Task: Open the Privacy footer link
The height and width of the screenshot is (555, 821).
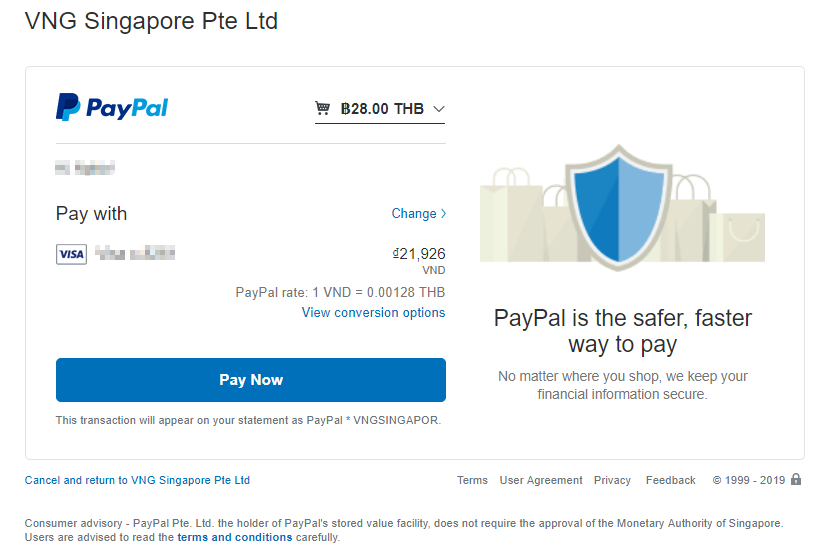Action: [x=612, y=480]
